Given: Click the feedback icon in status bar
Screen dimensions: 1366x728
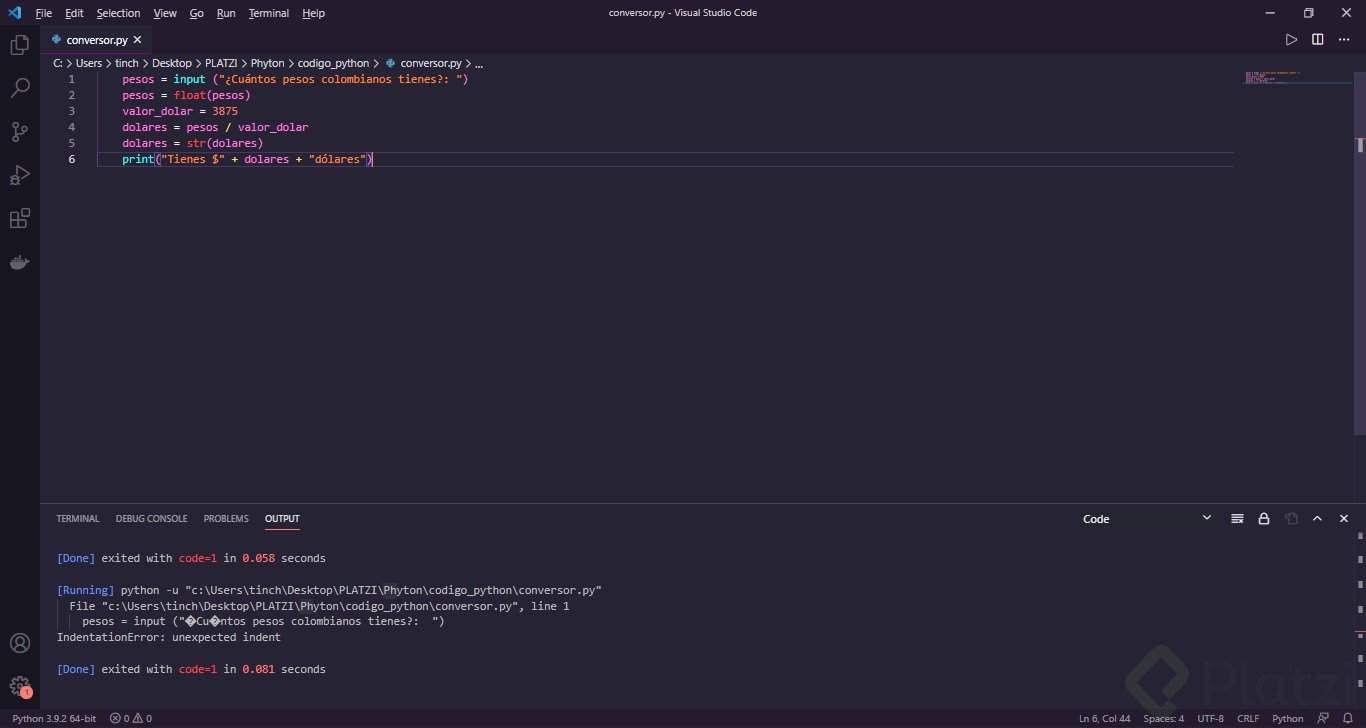Looking at the screenshot, I should pyautogui.click(x=1323, y=718).
